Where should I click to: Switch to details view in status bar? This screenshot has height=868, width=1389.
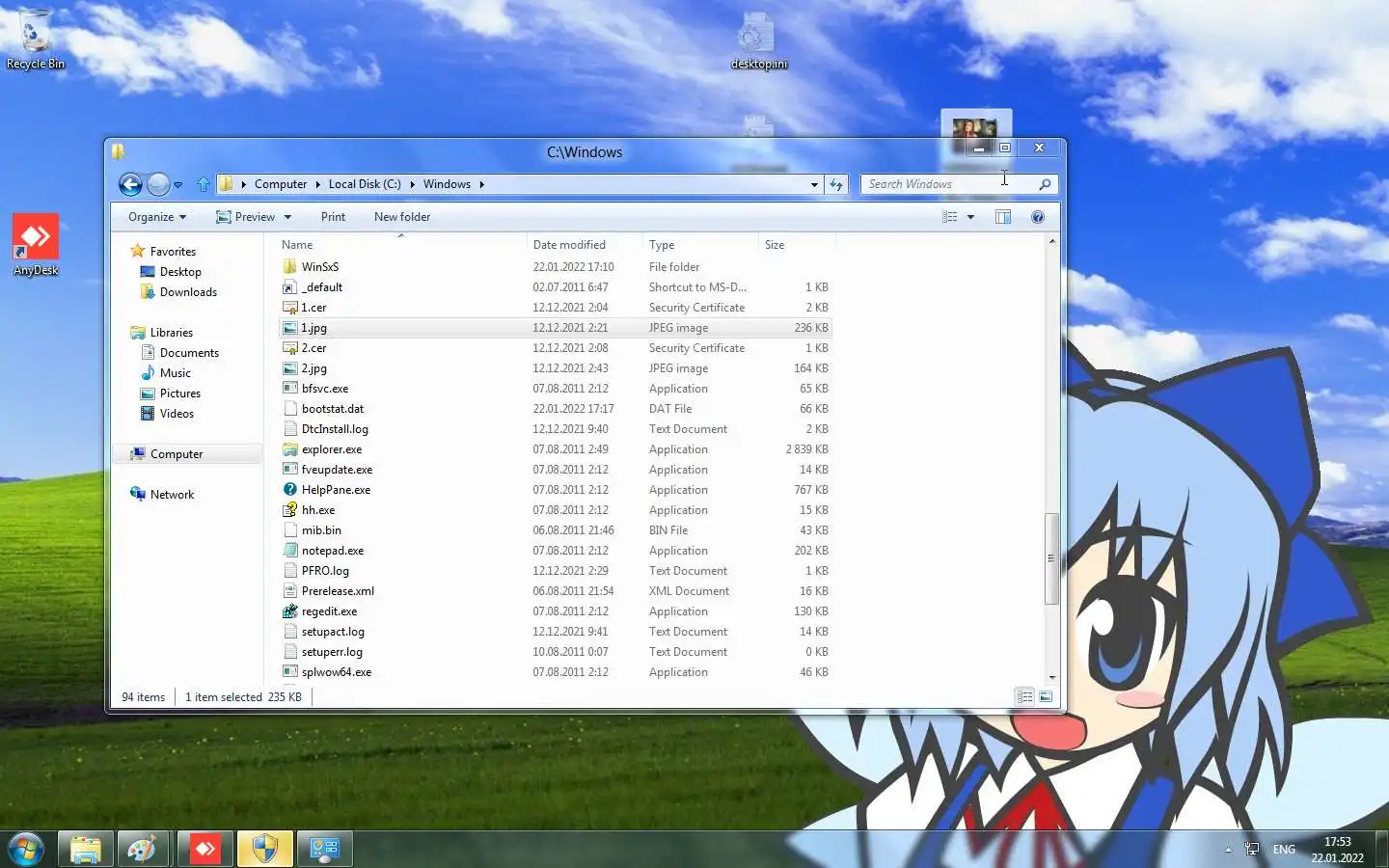click(x=1025, y=696)
